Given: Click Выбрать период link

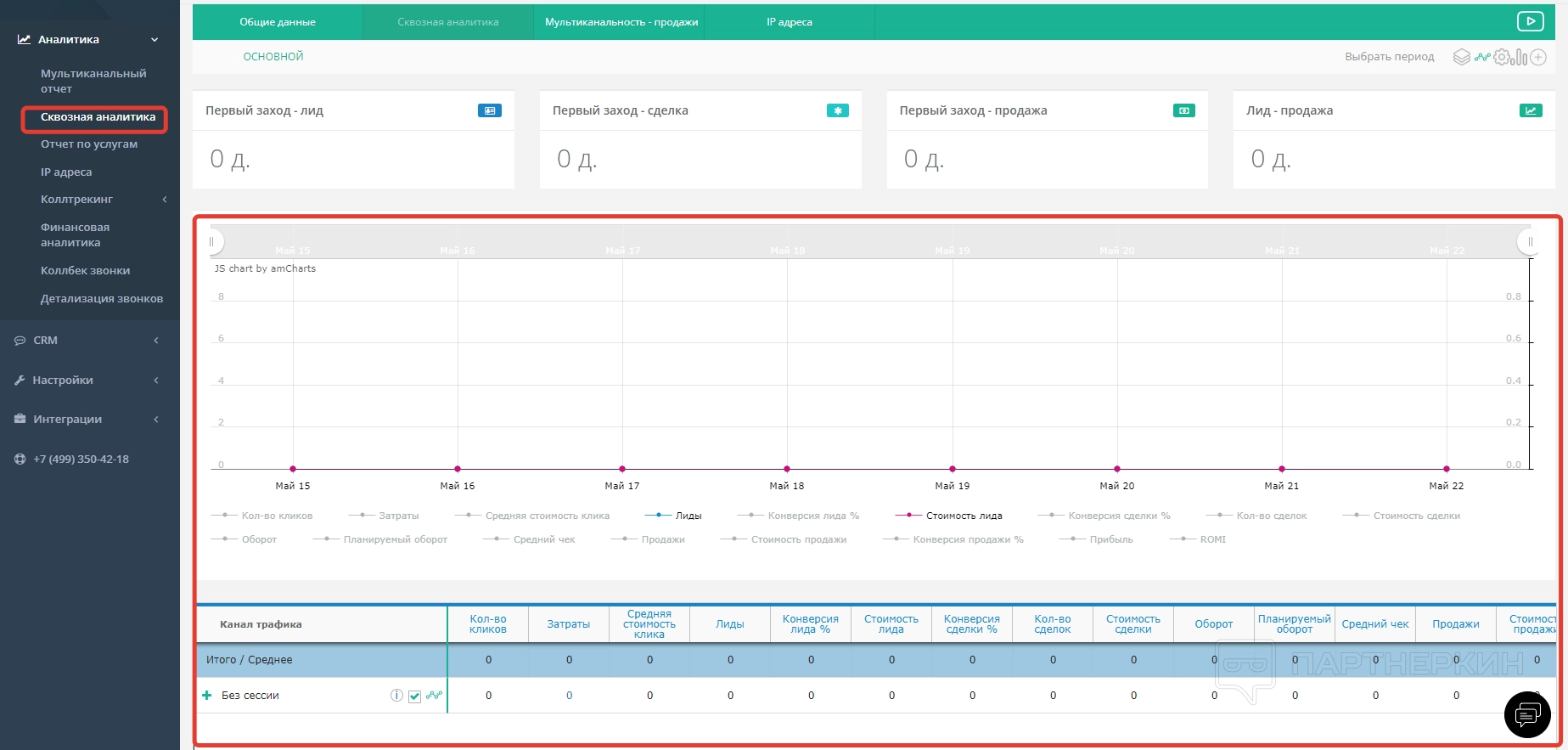Looking at the screenshot, I should 1389,57.
